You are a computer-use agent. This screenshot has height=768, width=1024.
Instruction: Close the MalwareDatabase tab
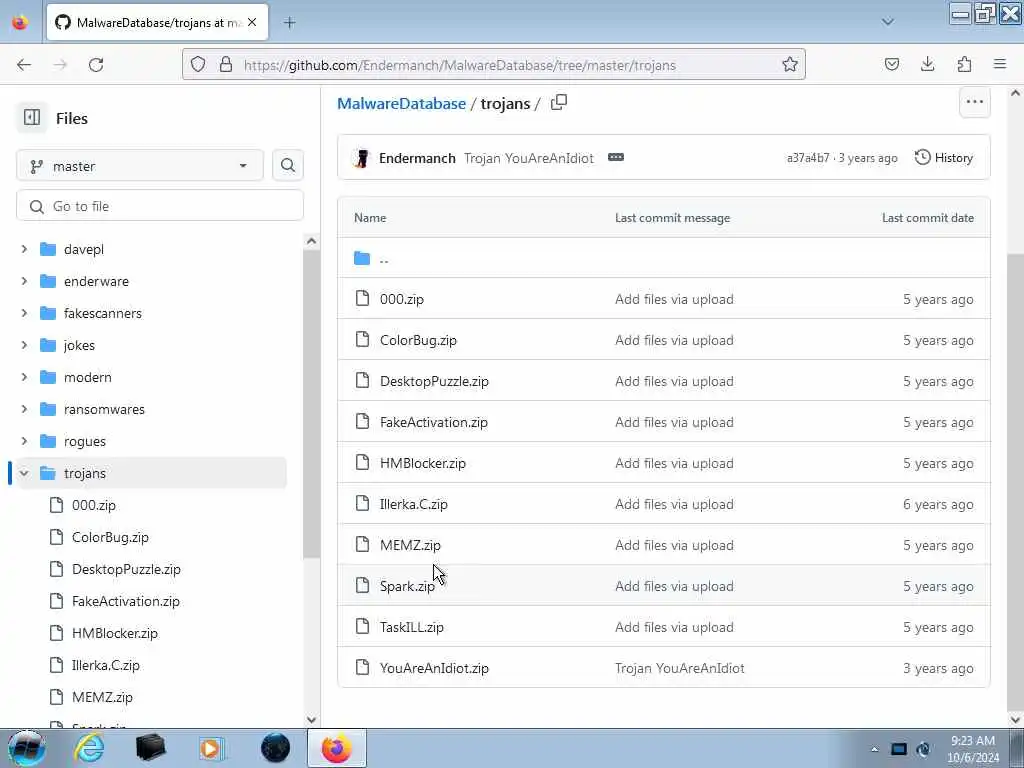click(252, 22)
